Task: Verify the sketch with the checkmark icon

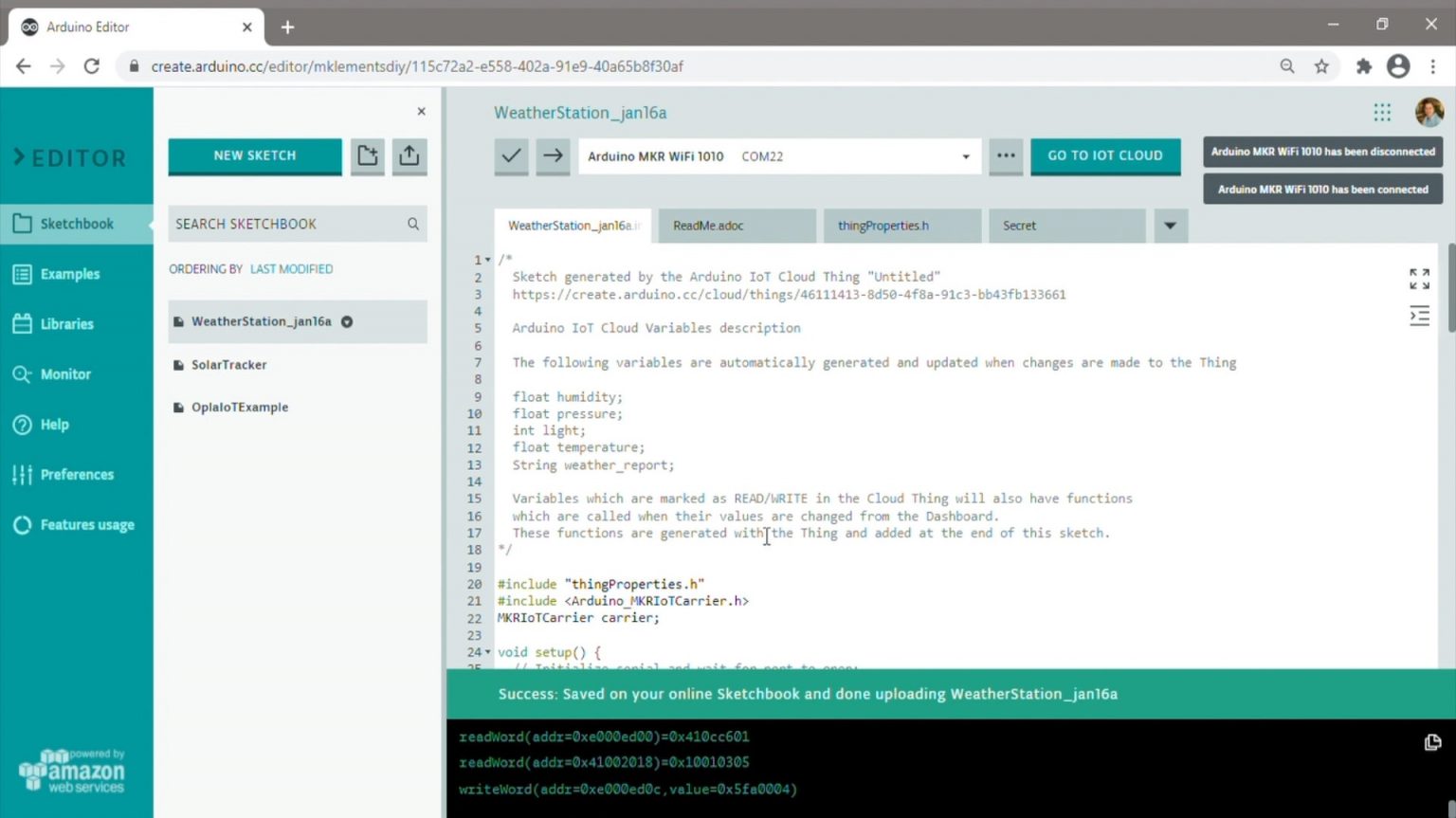Action: tap(511, 155)
